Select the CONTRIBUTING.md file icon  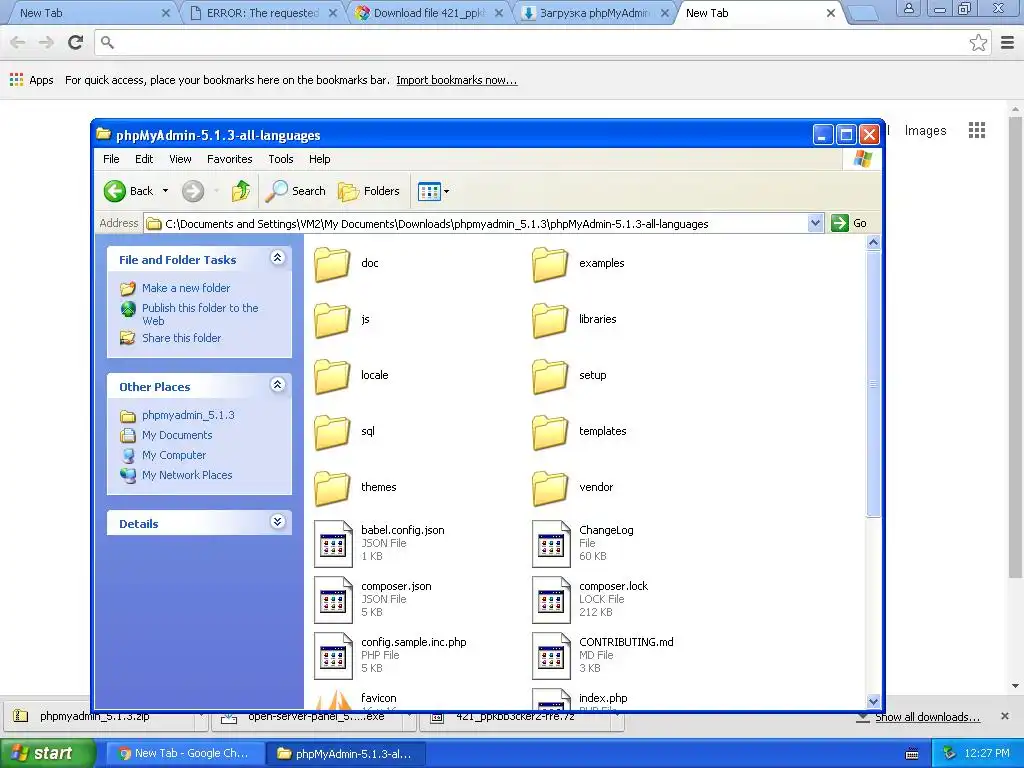point(551,656)
